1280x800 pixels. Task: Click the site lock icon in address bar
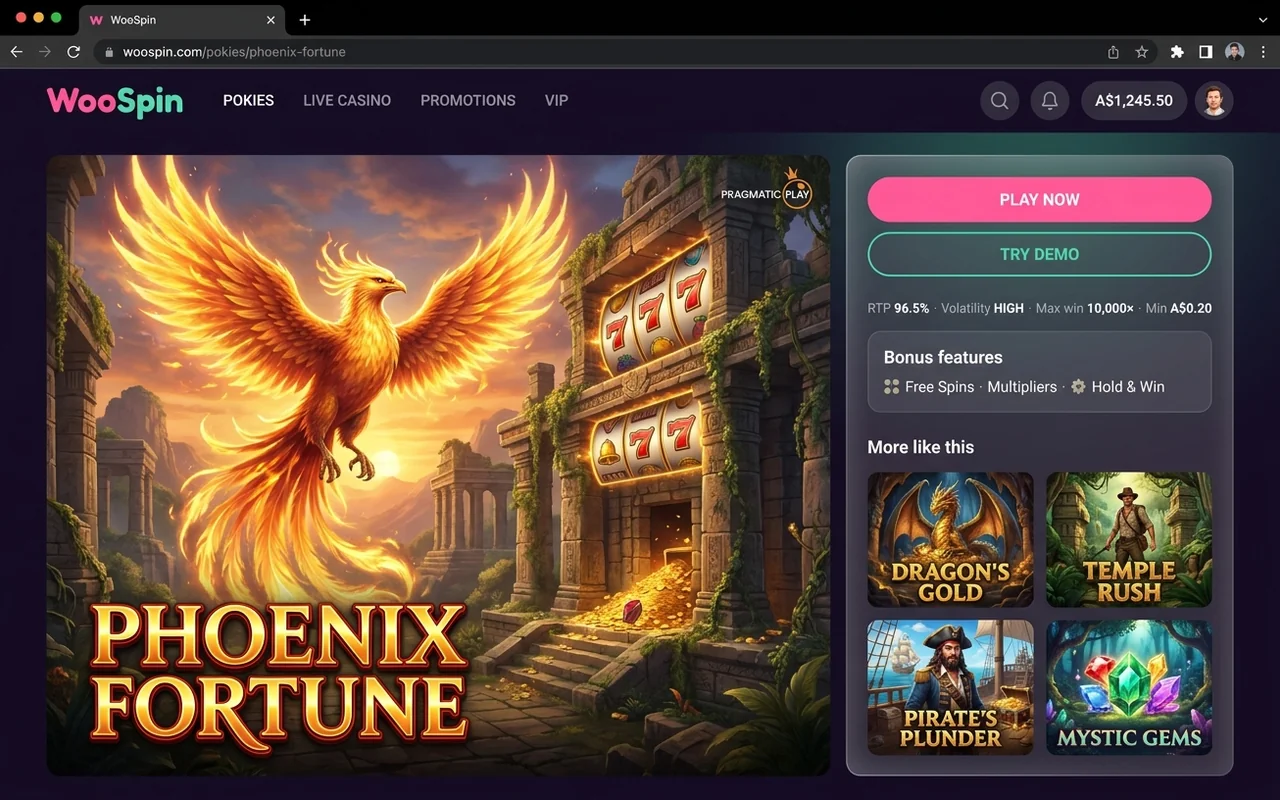109,52
